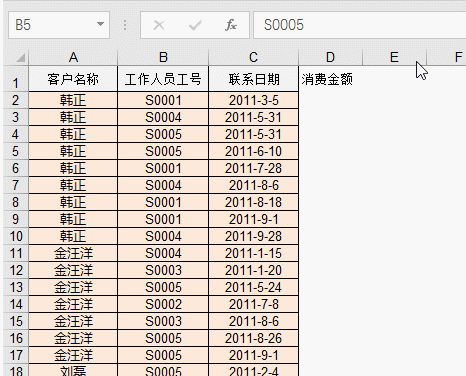Image resolution: width=466 pixels, height=376 pixels.
Task: Click the confirm checkmark icon in formula bar
Action: [x=195, y=25]
